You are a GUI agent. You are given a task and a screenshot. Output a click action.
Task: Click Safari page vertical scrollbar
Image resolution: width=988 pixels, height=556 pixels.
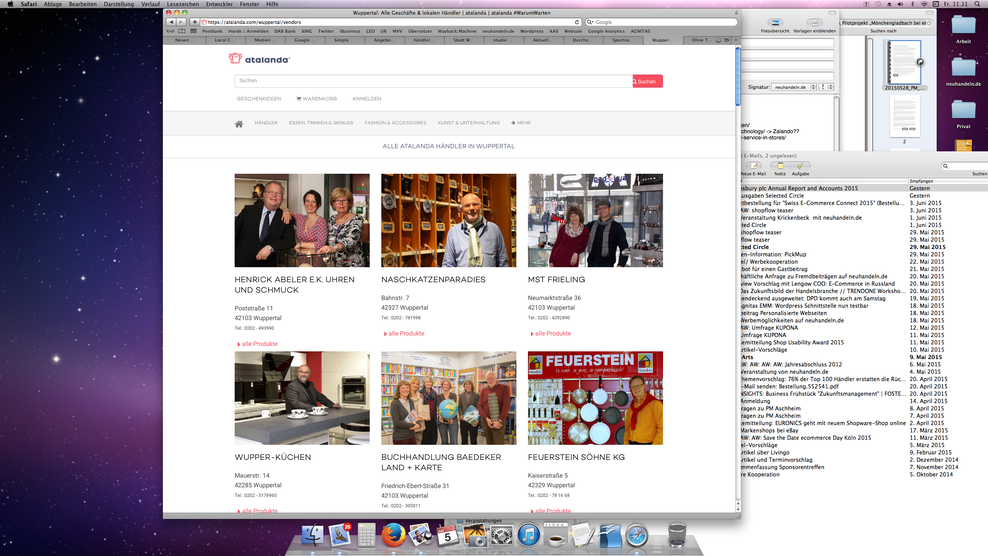(x=738, y=77)
